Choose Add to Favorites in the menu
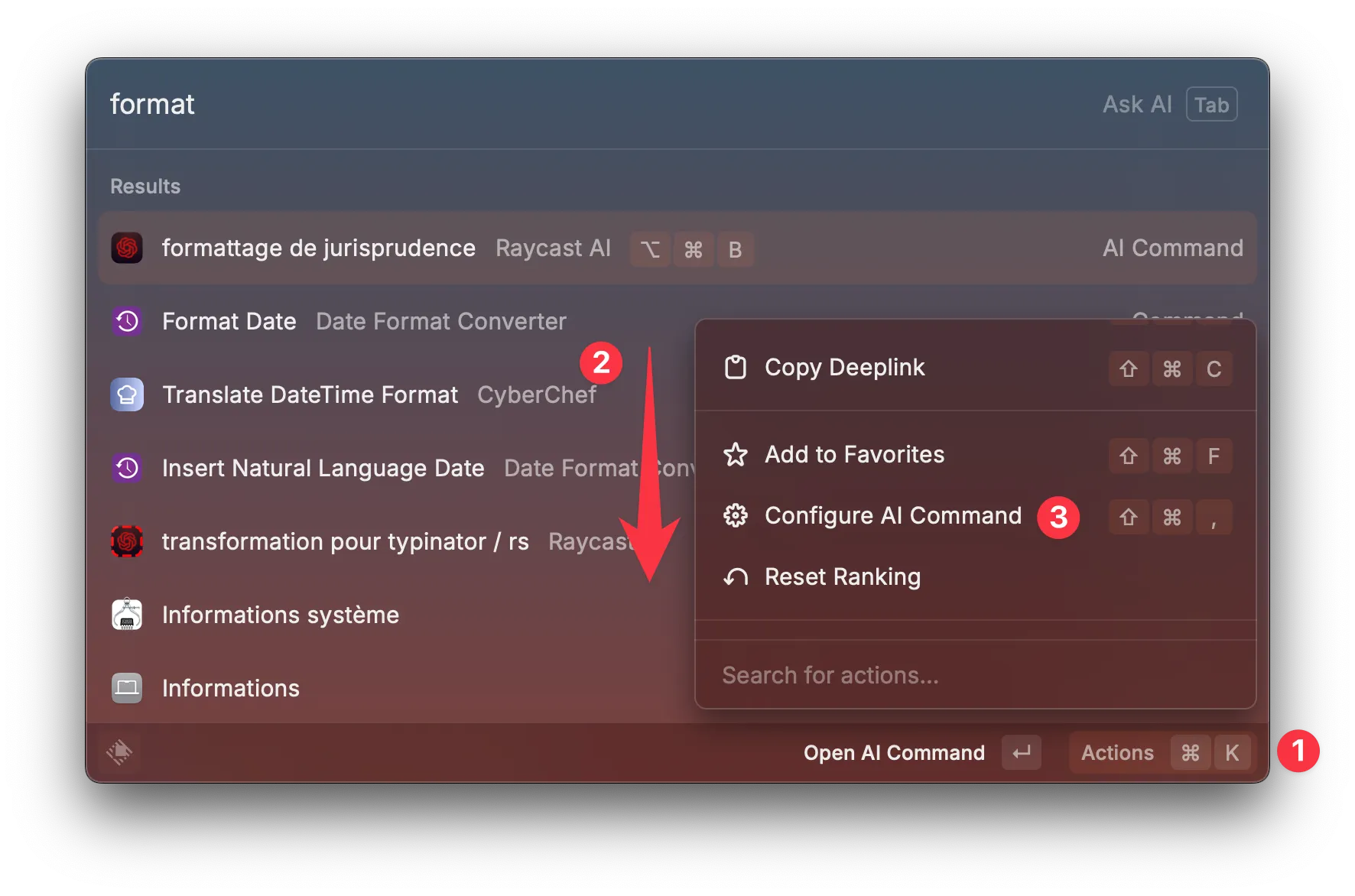 coord(976,455)
